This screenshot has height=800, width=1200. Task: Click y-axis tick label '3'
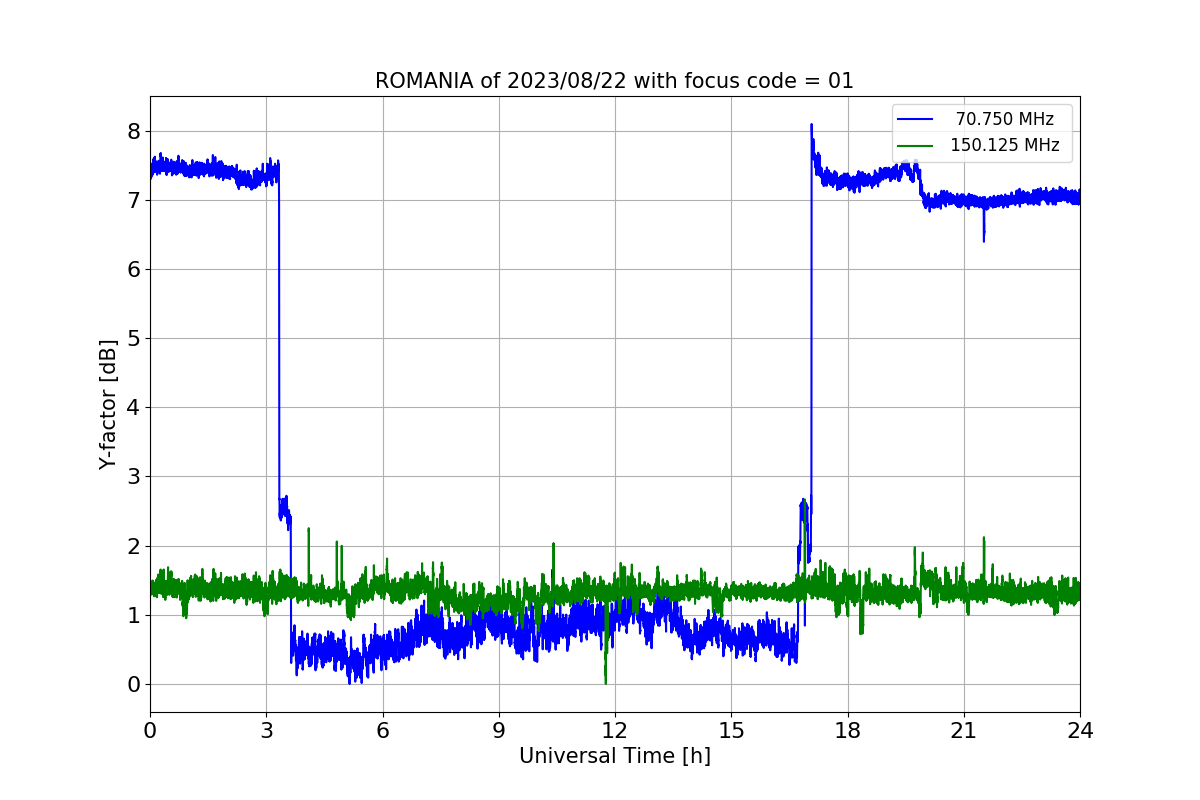tap(133, 477)
